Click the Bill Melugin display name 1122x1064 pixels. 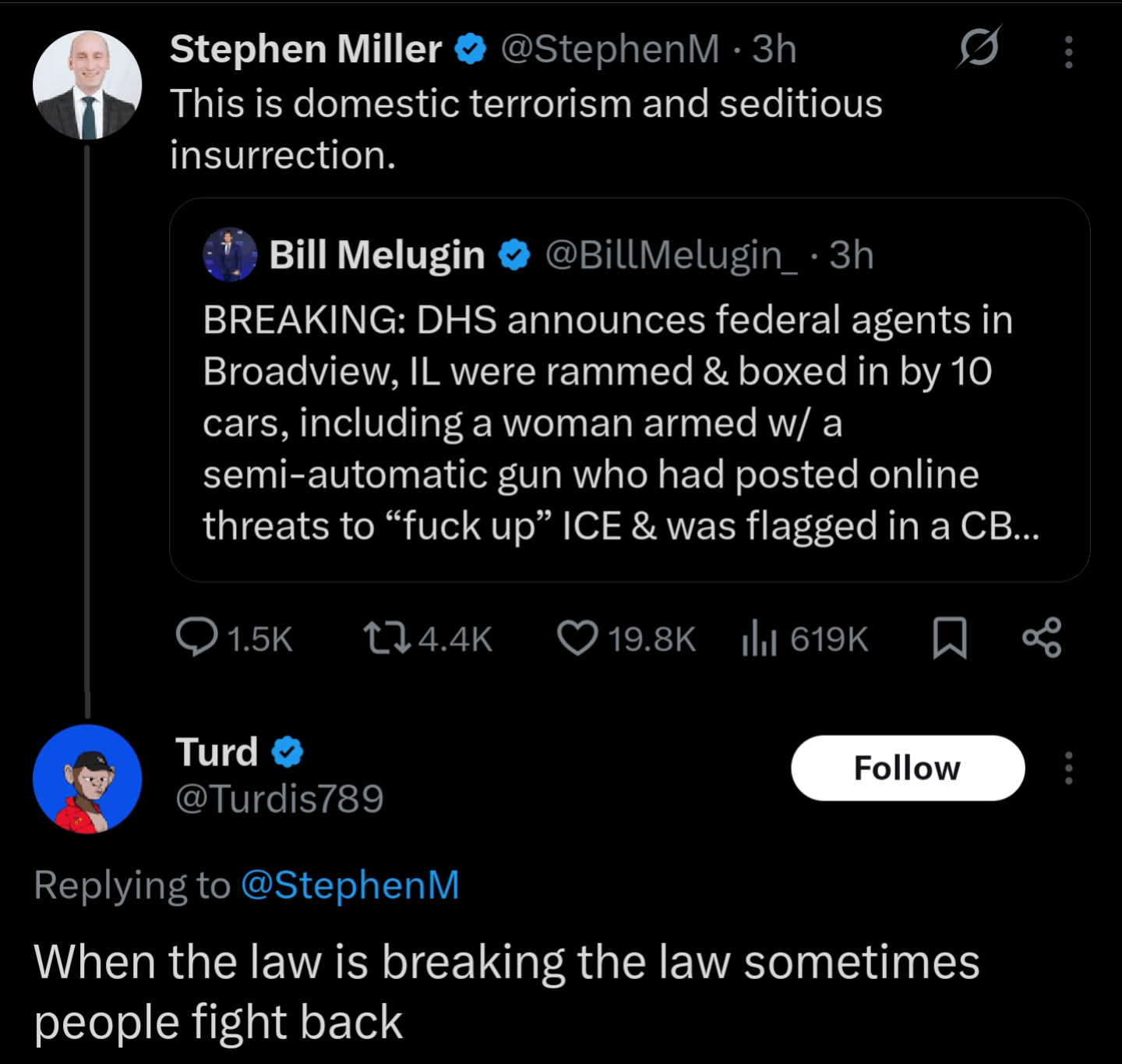click(376, 255)
